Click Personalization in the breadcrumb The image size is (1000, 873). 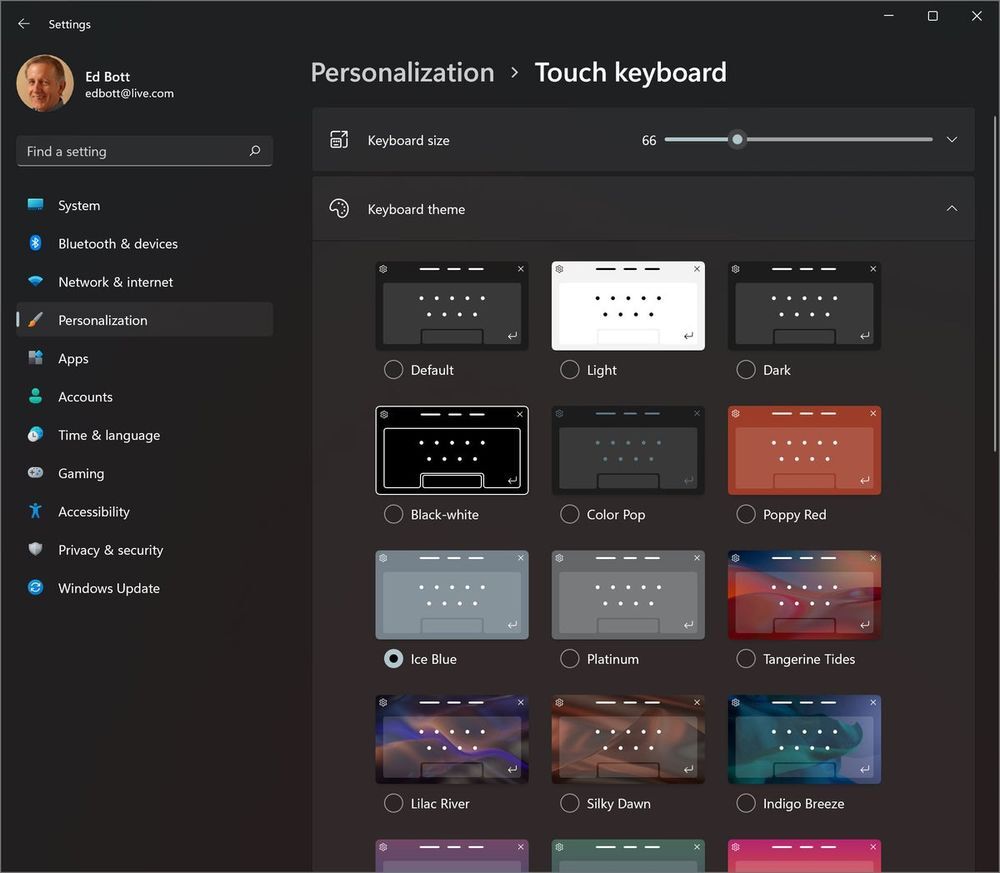(x=402, y=73)
